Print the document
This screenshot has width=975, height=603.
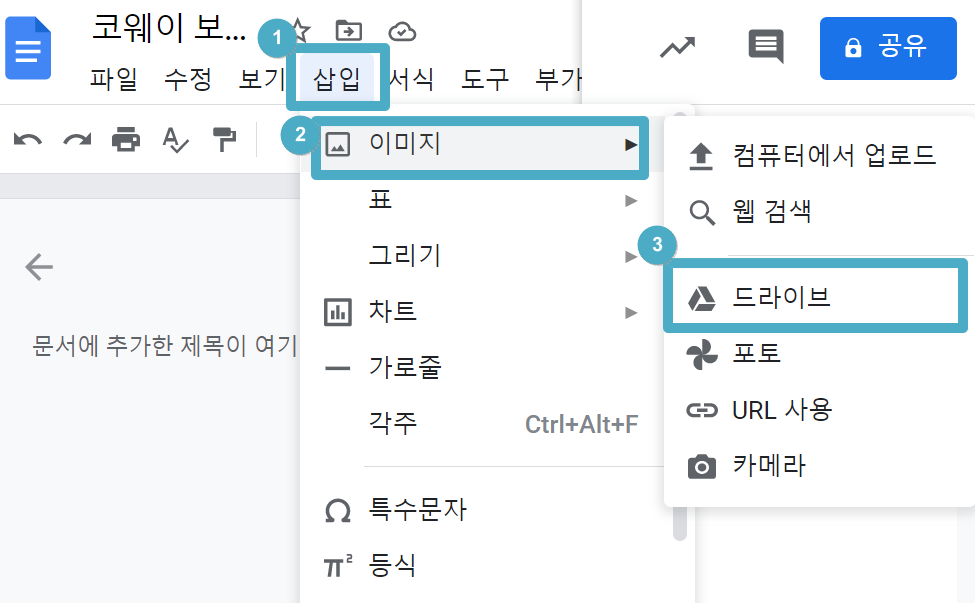click(126, 139)
